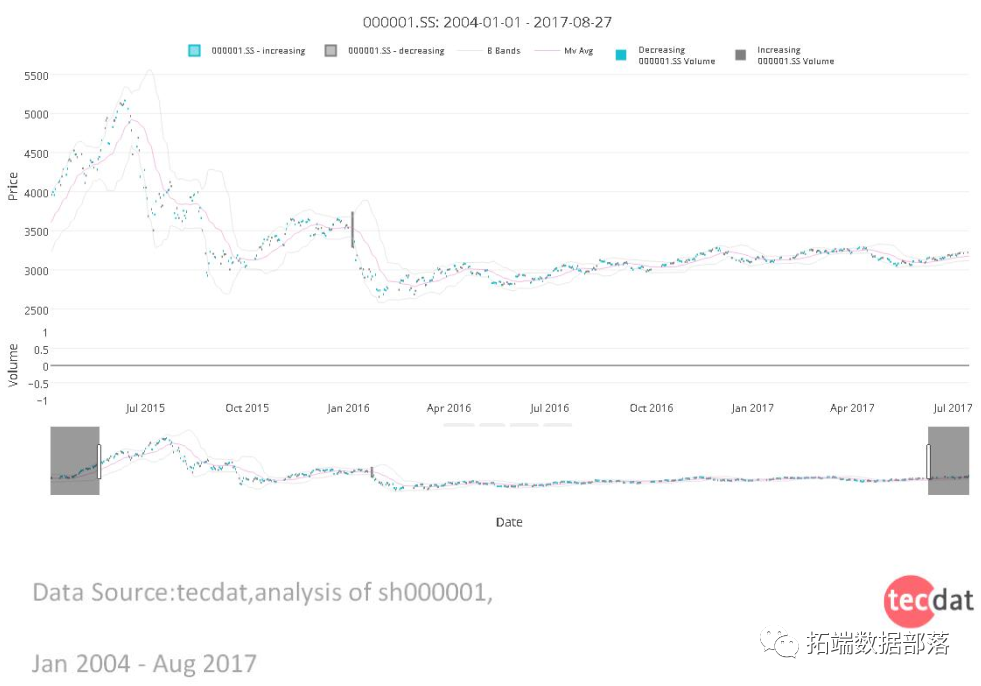Click the 'Price' y-axis title
This screenshot has height=686, width=981.
click(13, 186)
